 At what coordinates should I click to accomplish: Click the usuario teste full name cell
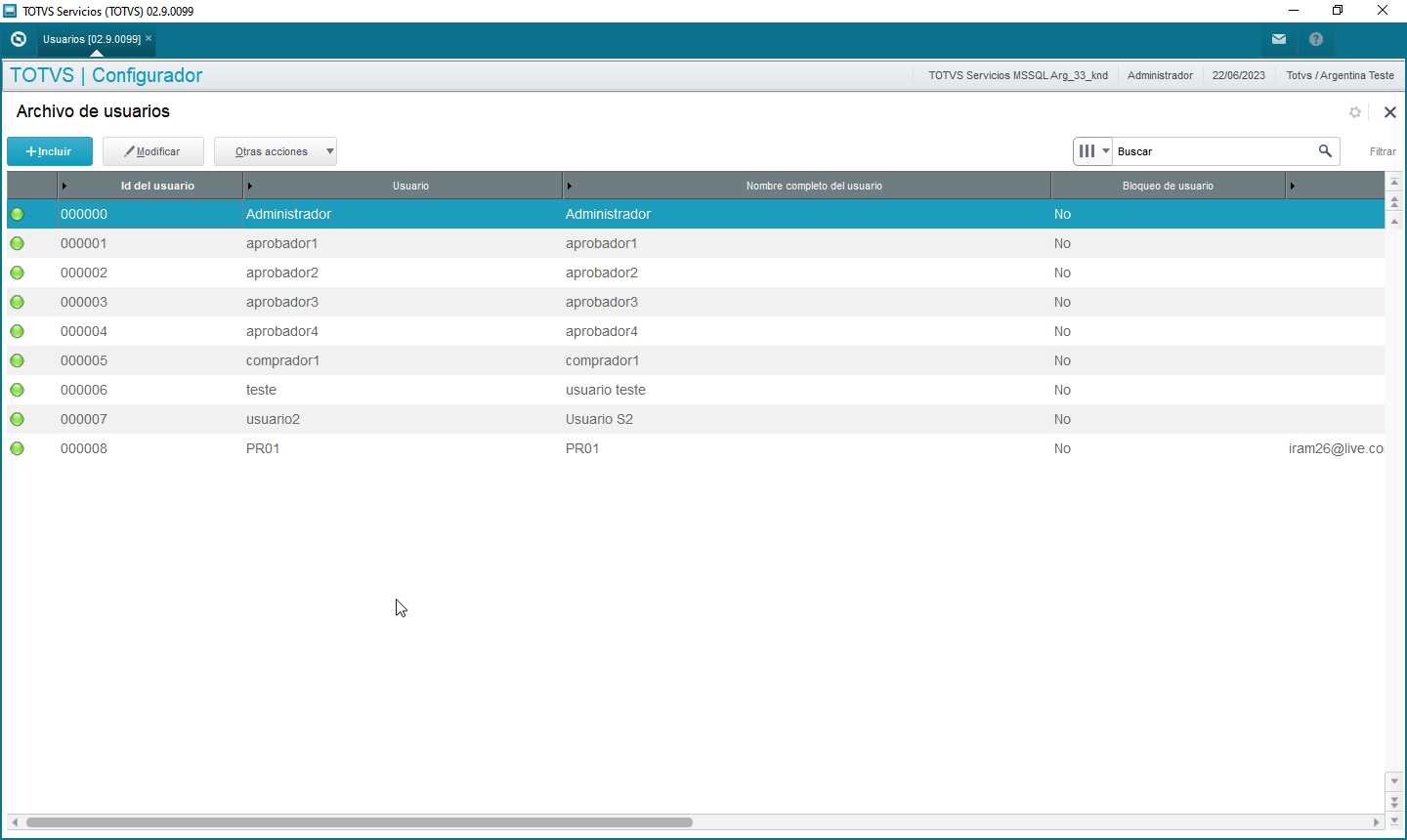[807, 390]
